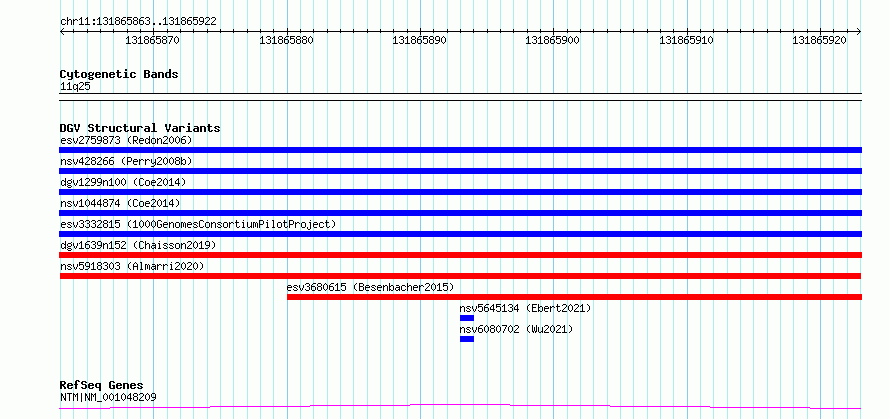Select the 11q25 band label

pos(75,87)
